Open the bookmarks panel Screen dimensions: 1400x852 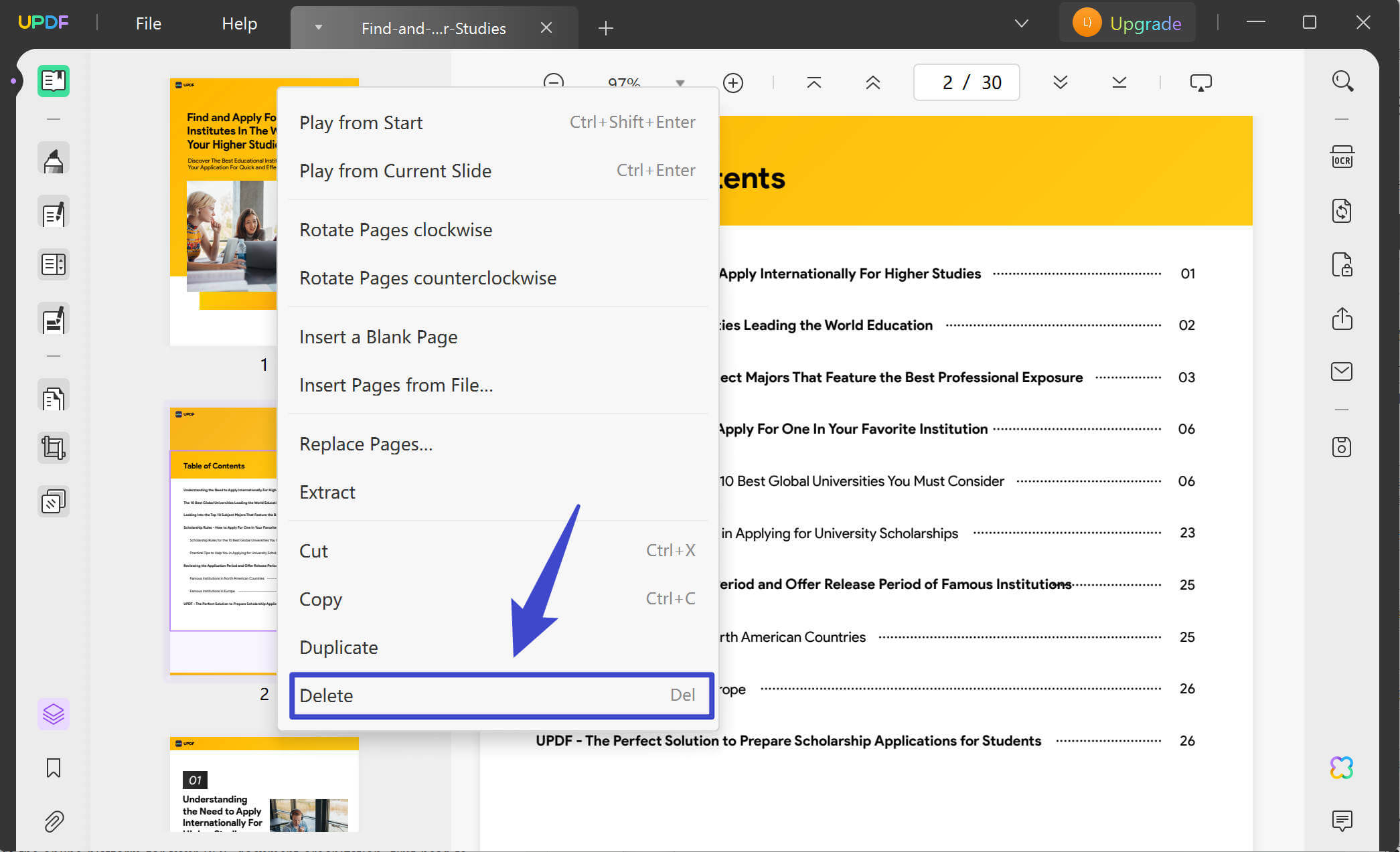click(x=54, y=768)
